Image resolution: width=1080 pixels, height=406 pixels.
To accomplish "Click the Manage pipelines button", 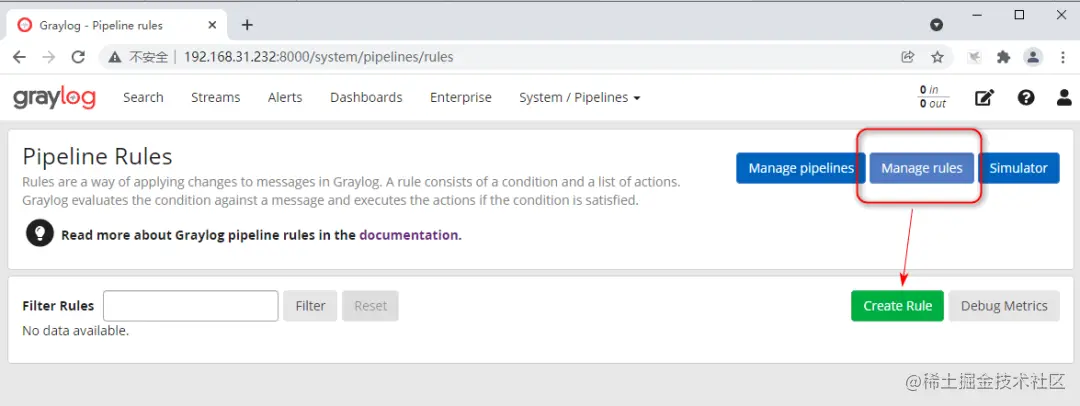I will (x=801, y=168).
